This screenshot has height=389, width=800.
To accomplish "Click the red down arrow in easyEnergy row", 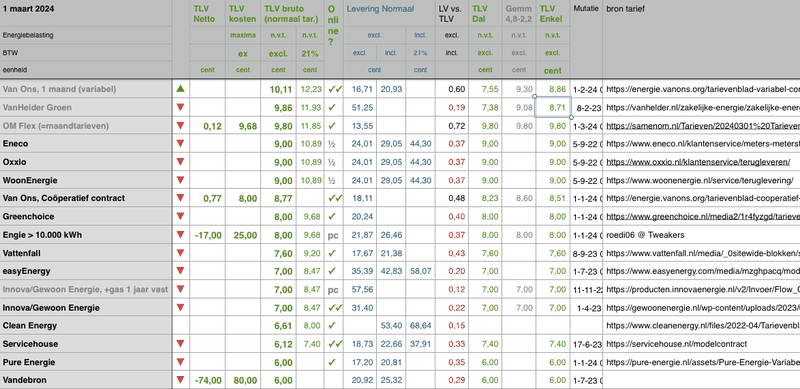I will pyautogui.click(x=180, y=271).
